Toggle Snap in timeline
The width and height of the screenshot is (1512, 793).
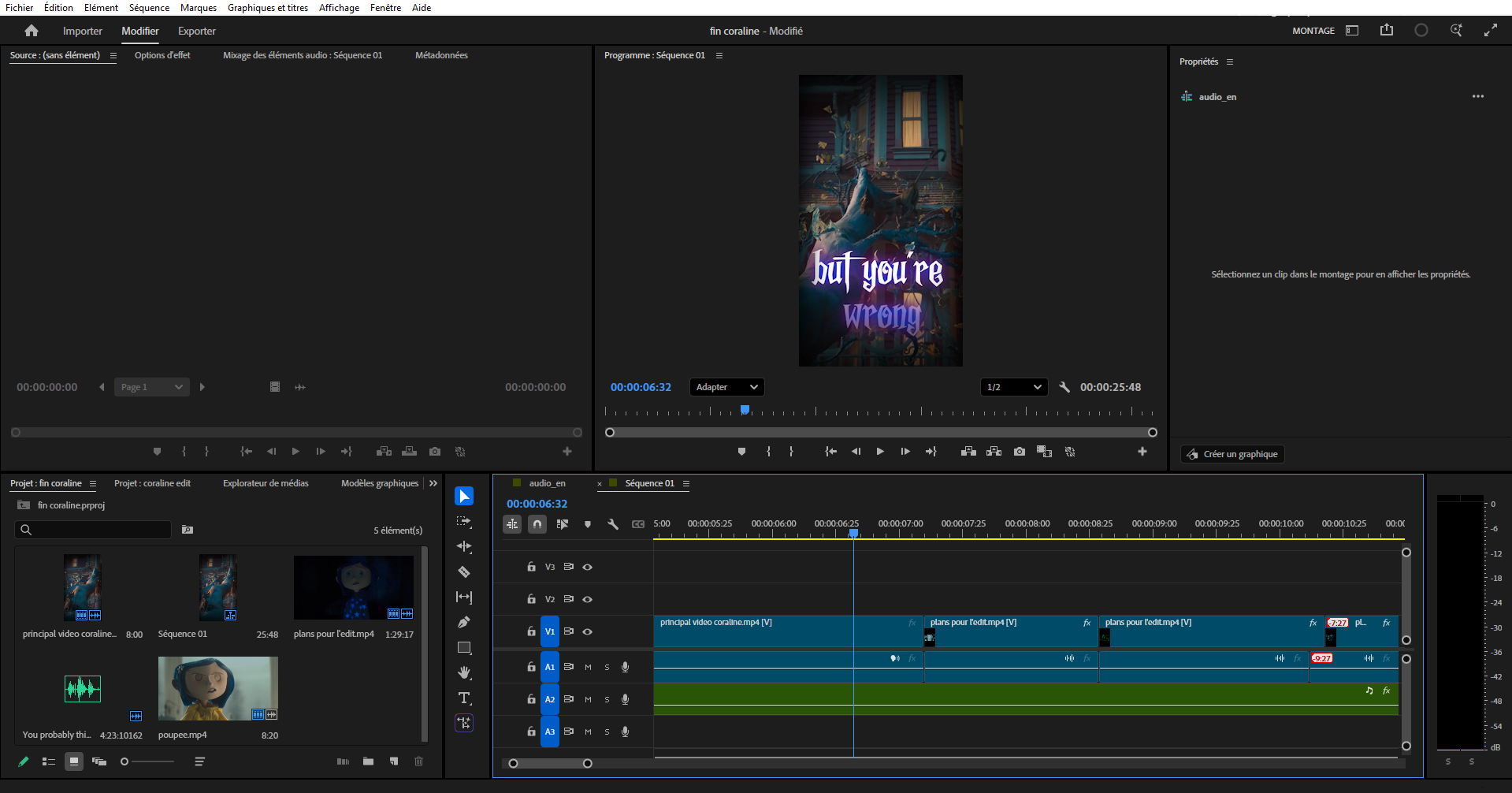point(537,524)
